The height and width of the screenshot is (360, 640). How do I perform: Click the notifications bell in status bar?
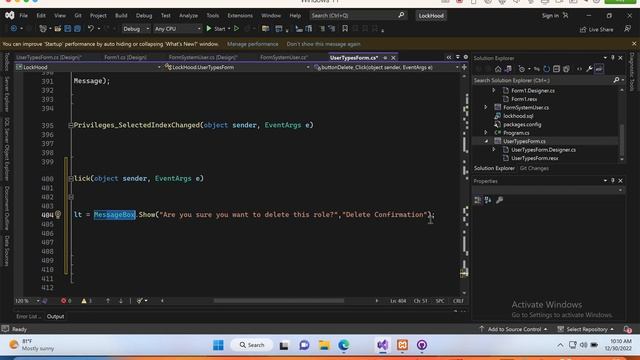[628, 329]
